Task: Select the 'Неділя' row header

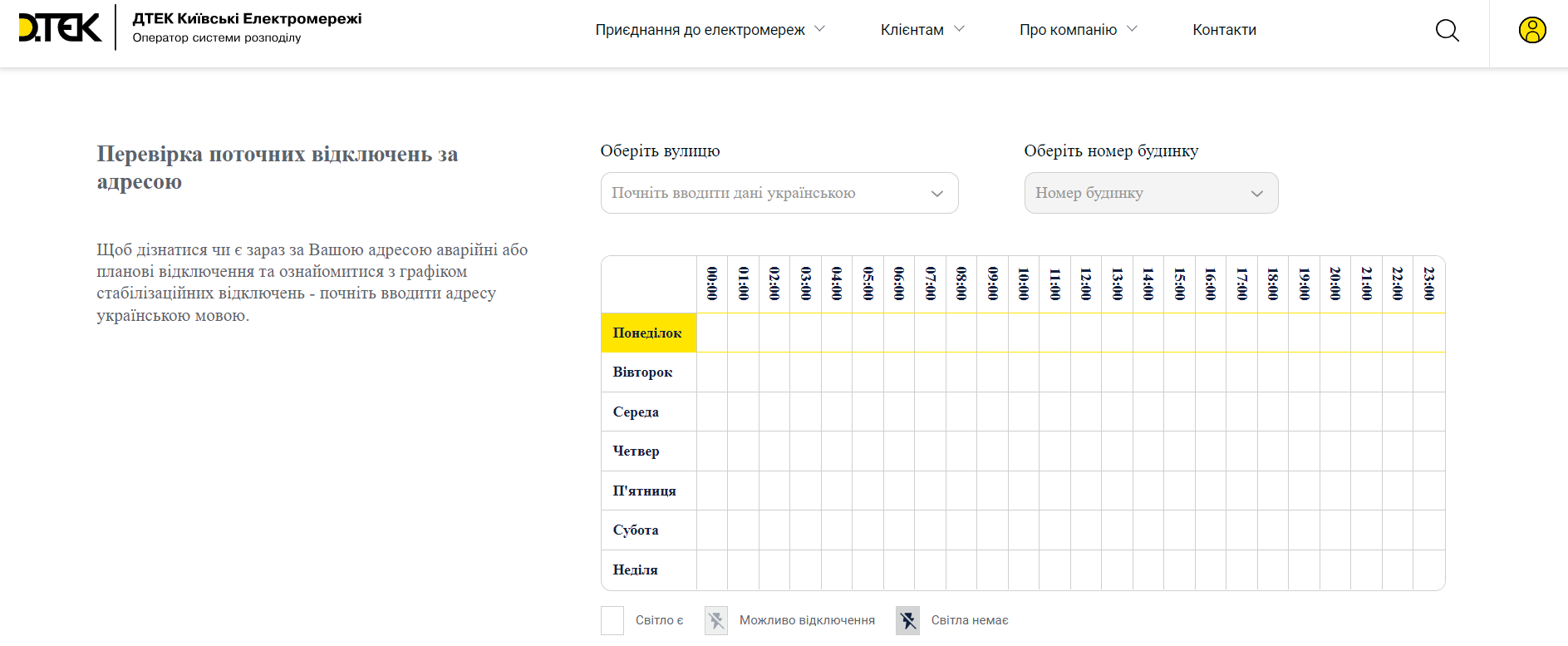Action: pyautogui.click(x=648, y=570)
